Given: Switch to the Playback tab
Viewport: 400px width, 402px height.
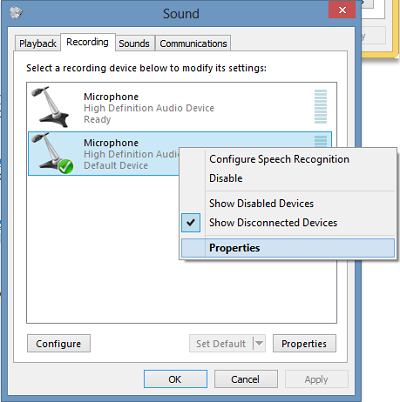Looking at the screenshot, I should [38, 43].
